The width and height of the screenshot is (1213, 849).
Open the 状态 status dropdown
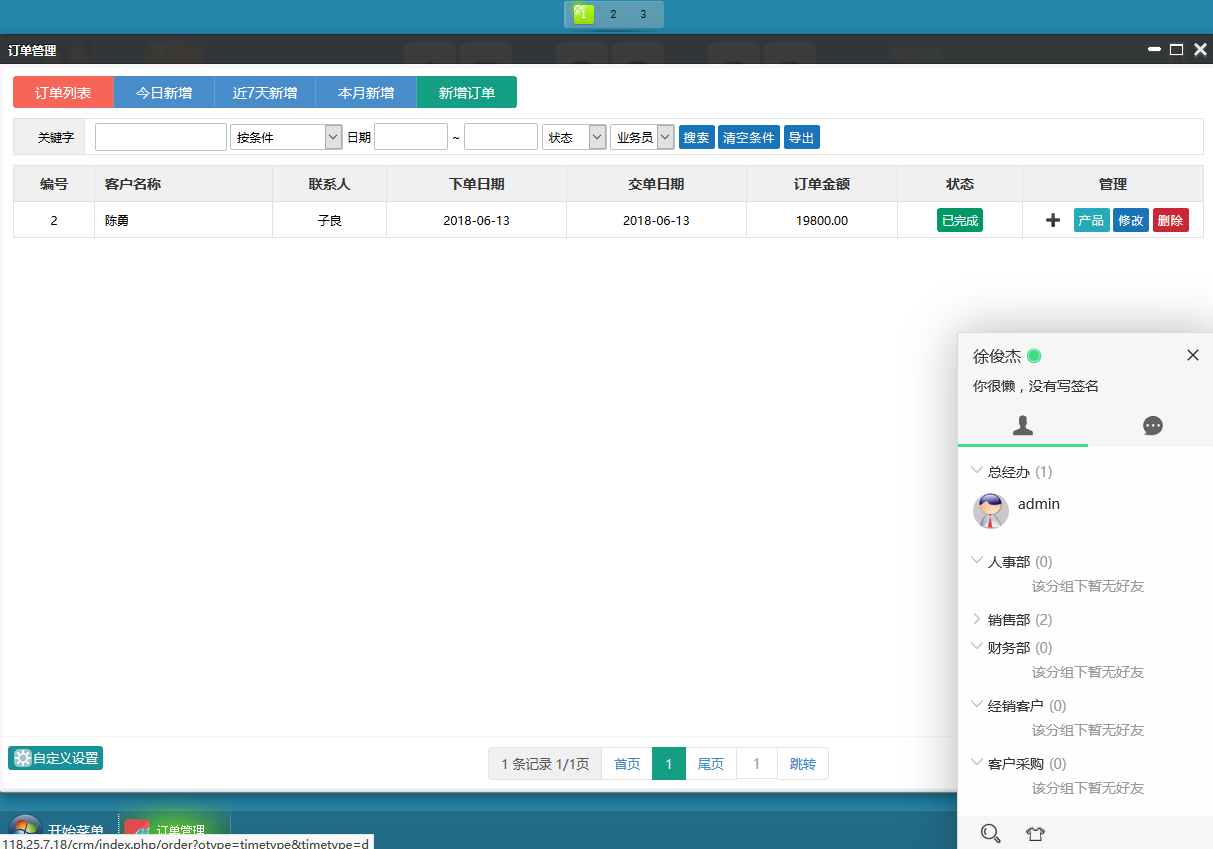coord(574,137)
